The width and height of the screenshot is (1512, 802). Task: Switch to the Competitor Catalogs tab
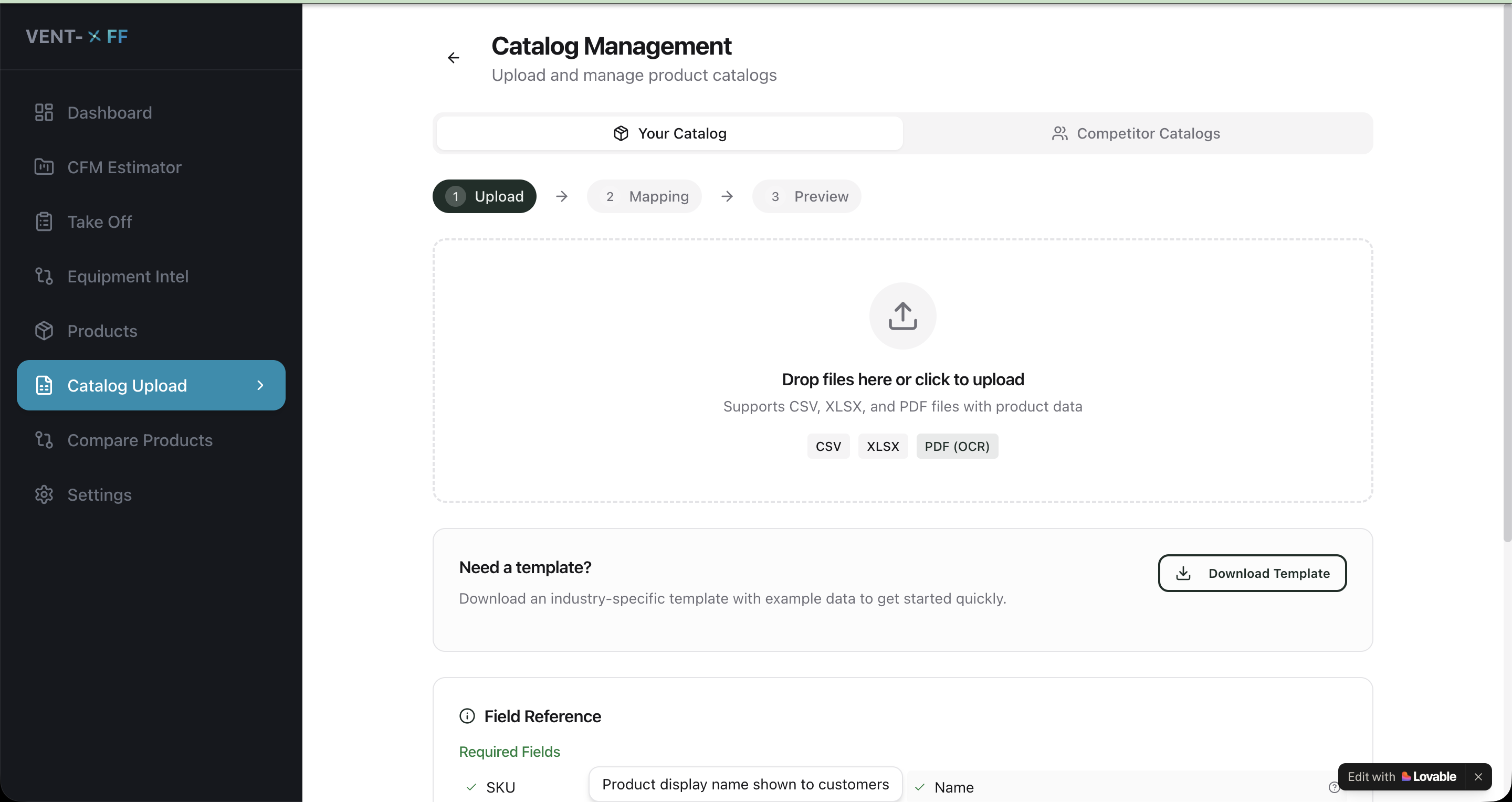pyautogui.click(x=1137, y=134)
